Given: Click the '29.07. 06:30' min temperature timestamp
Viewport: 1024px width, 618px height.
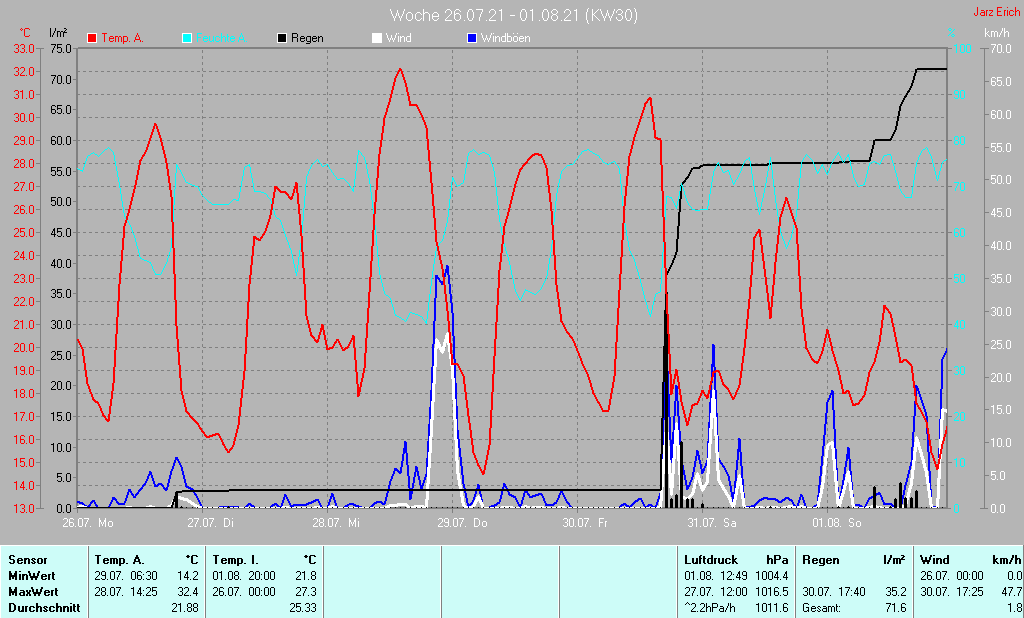Looking at the screenshot, I should tap(126, 576).
